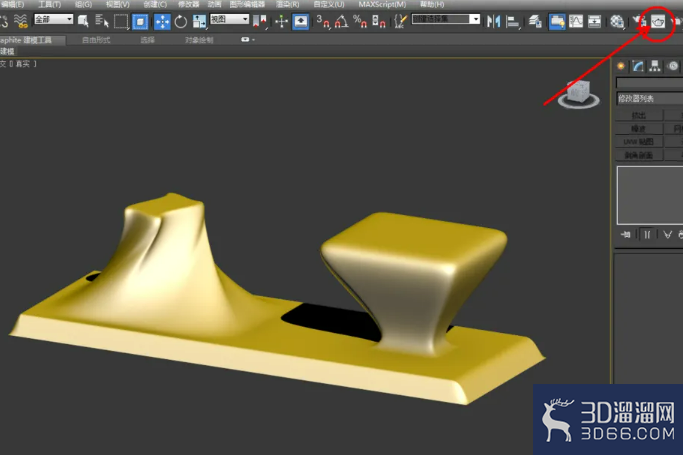Open the Modify command panel tab

638,66
